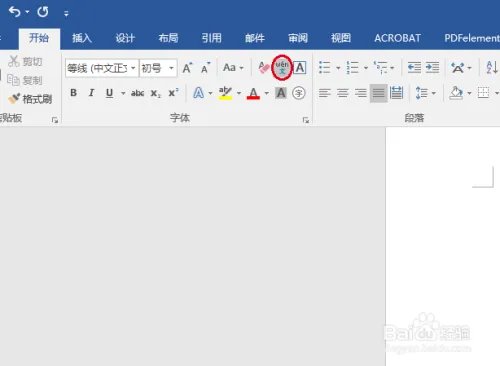
Task: Toggle bold formatting
Action: click(74, 93)
